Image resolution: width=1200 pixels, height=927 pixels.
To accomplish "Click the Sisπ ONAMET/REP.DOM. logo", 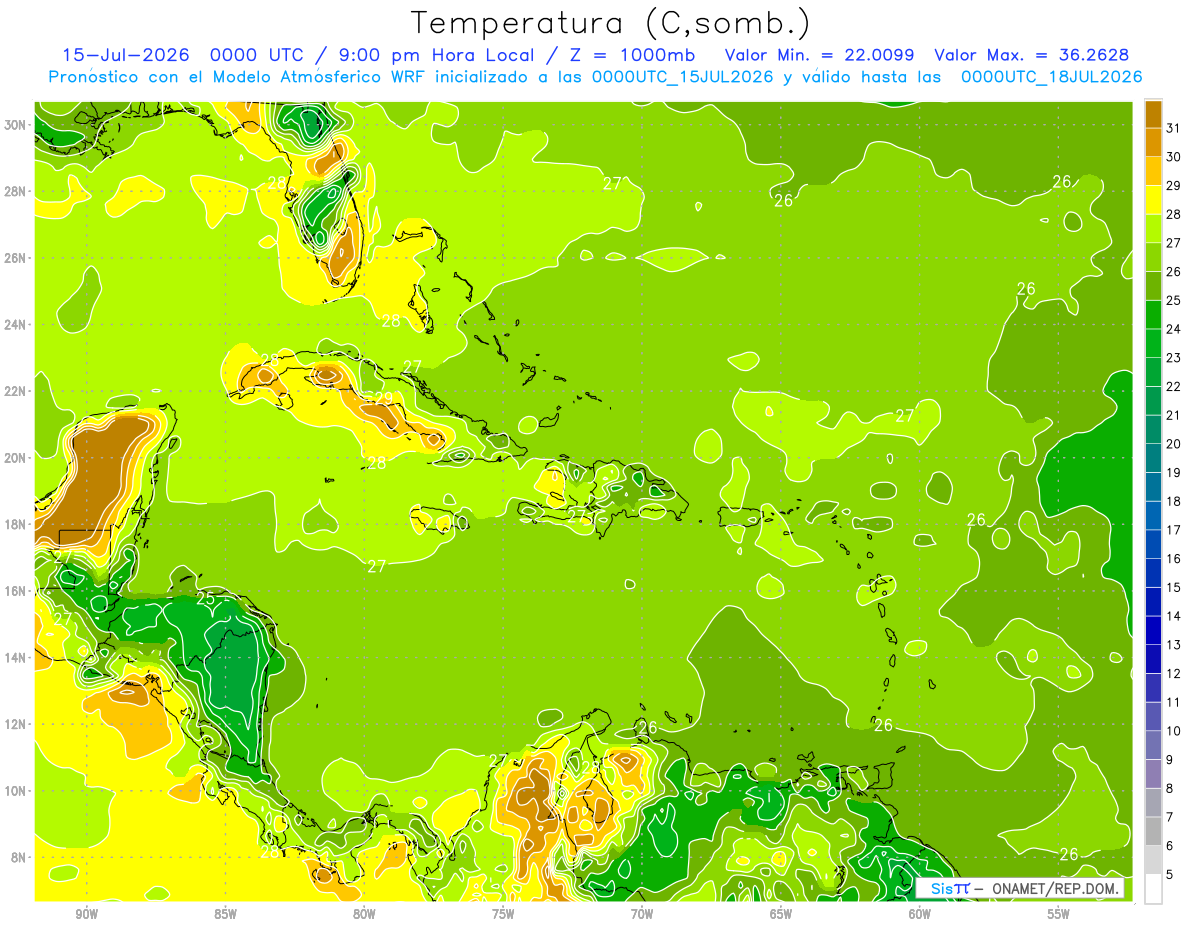I will pyautogui.click(x=1020, y=888).
